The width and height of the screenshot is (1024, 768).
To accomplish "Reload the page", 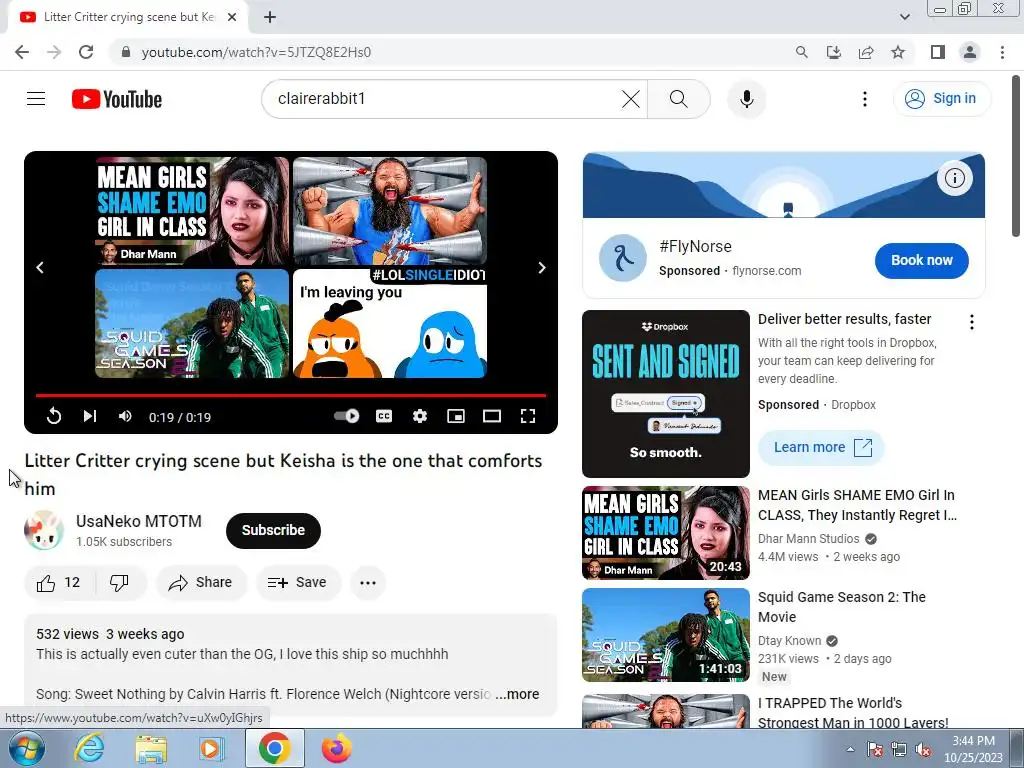I will [x=86, y=52].
